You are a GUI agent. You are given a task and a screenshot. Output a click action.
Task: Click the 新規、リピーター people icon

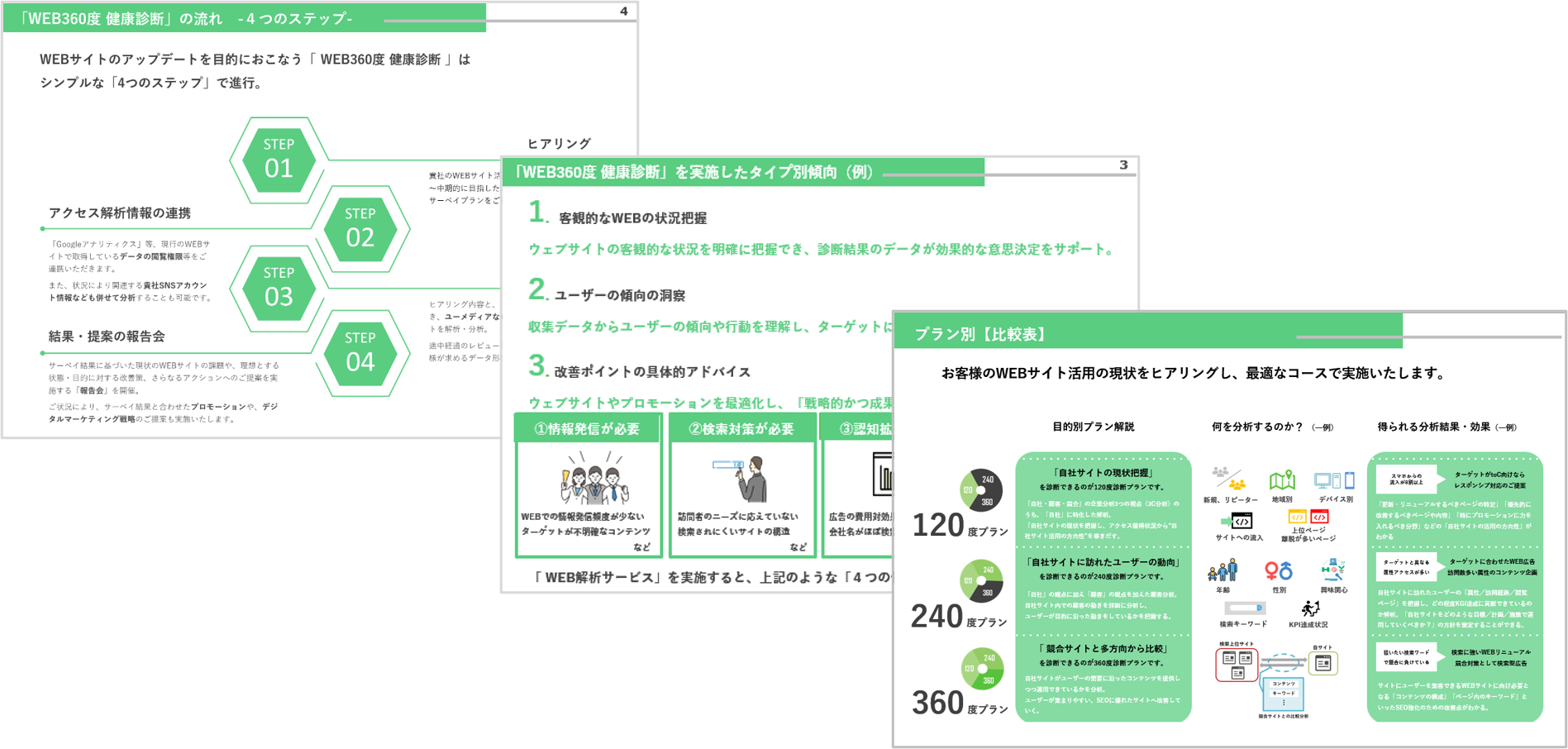1229,479
